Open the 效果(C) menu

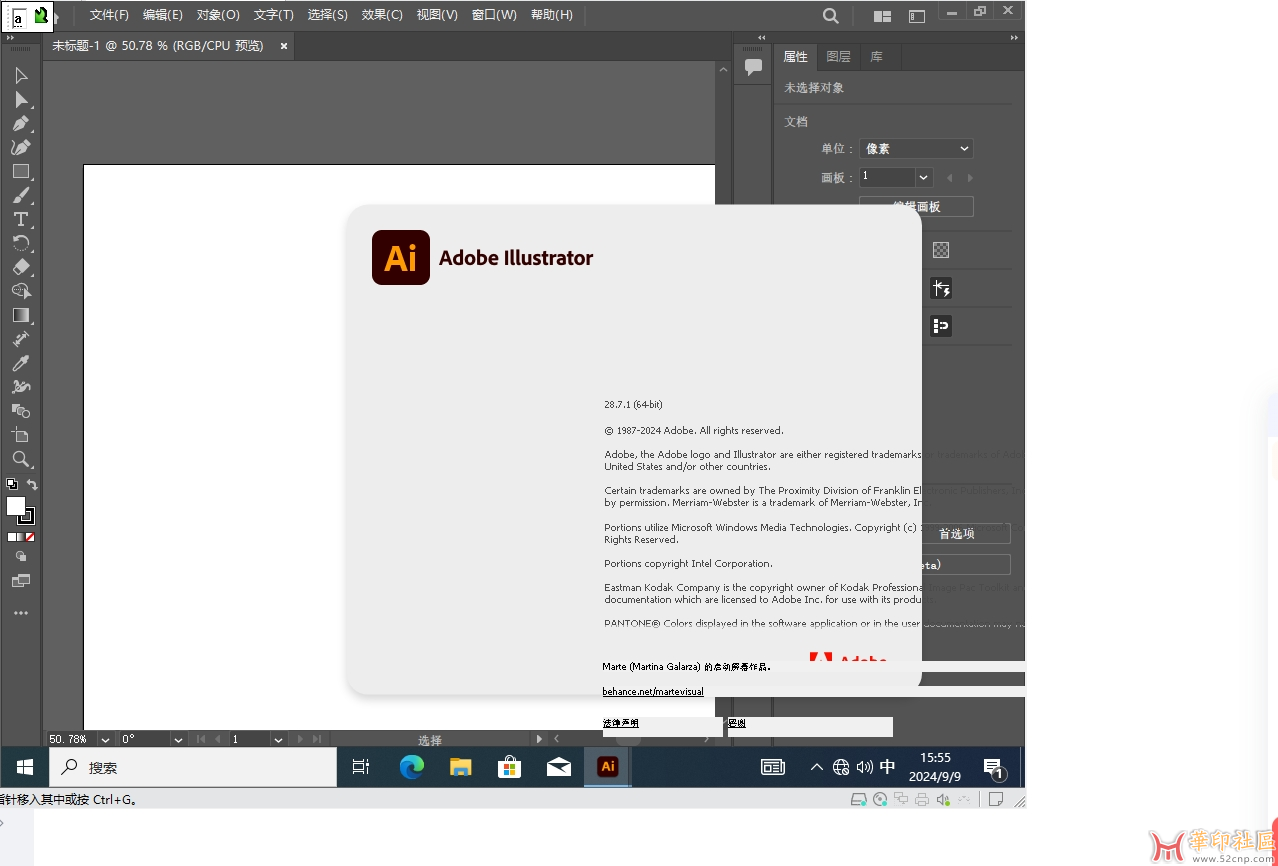tap(382, 15)
